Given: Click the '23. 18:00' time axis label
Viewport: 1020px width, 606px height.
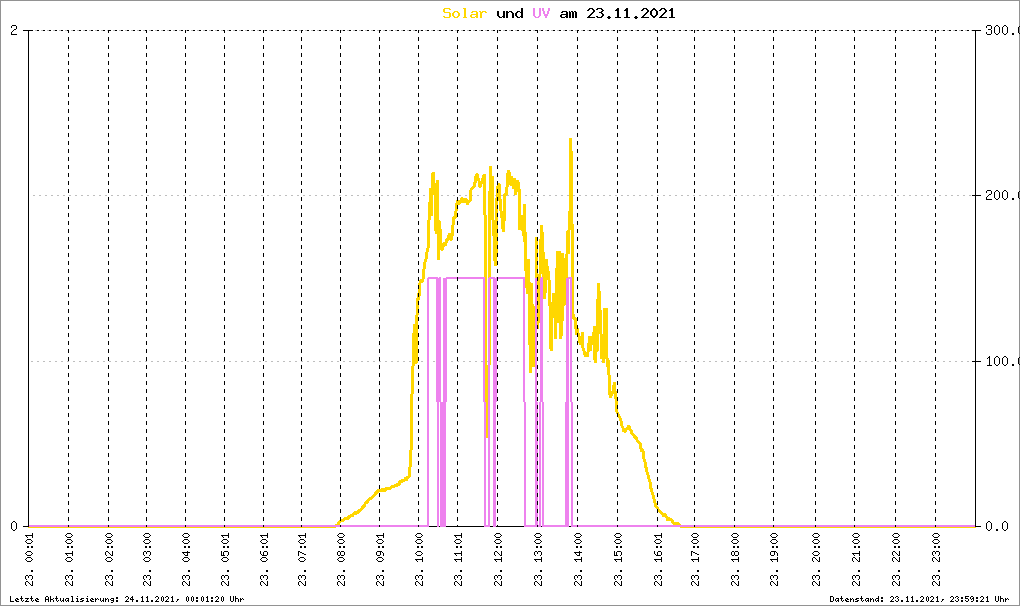Looking at the screenshot, I should 735,560.
